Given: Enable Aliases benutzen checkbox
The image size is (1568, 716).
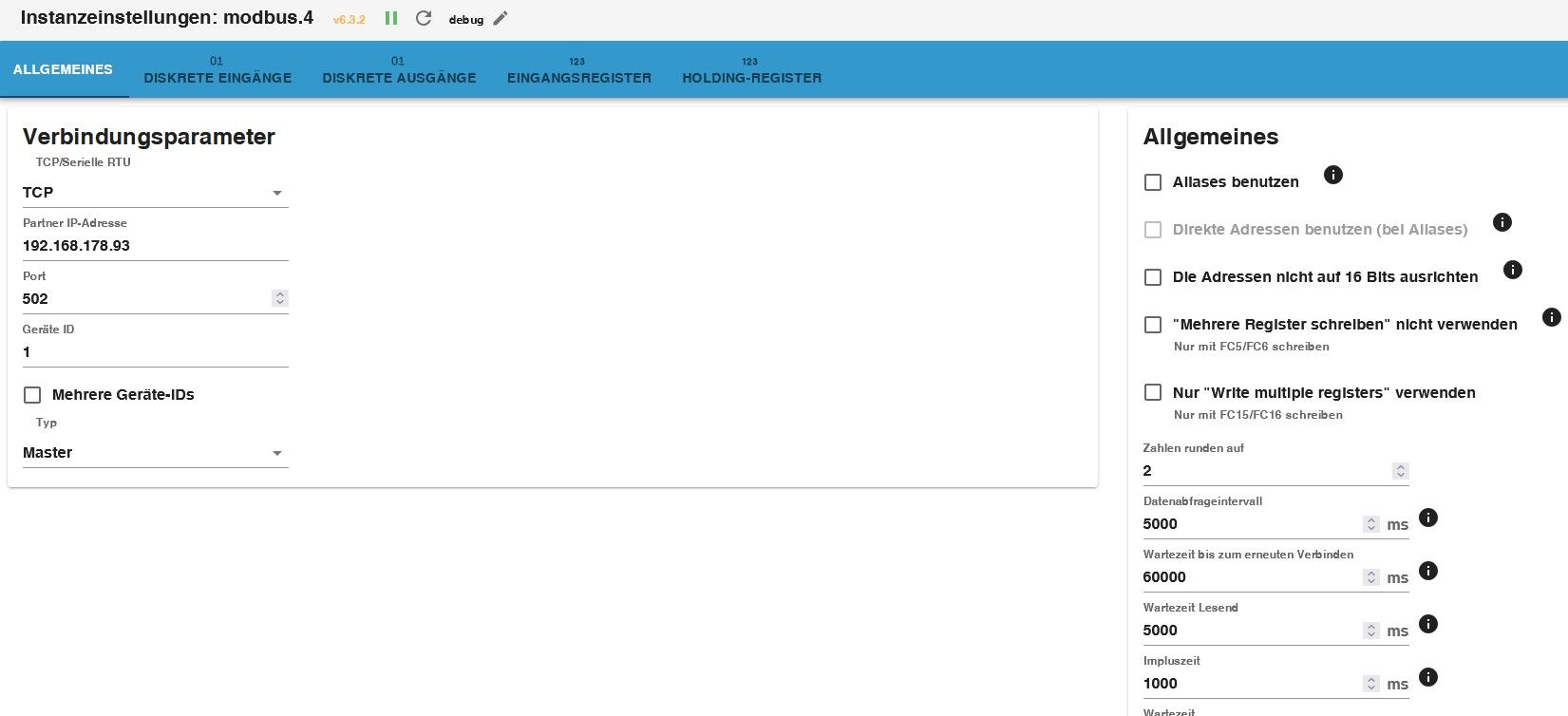Looking at the screenshot, I should (x=1153, y=182).
